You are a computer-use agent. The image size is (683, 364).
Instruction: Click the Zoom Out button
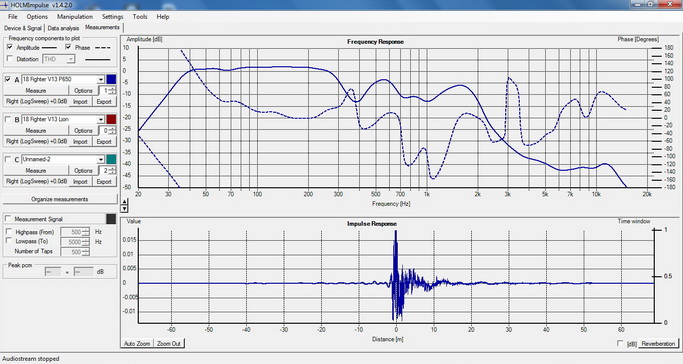pos(169,344)
